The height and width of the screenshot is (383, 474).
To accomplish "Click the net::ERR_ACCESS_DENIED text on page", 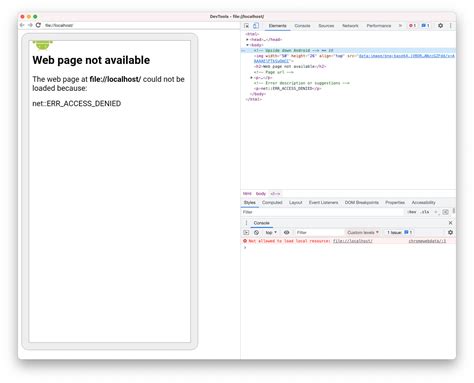I will coord(77,103).
